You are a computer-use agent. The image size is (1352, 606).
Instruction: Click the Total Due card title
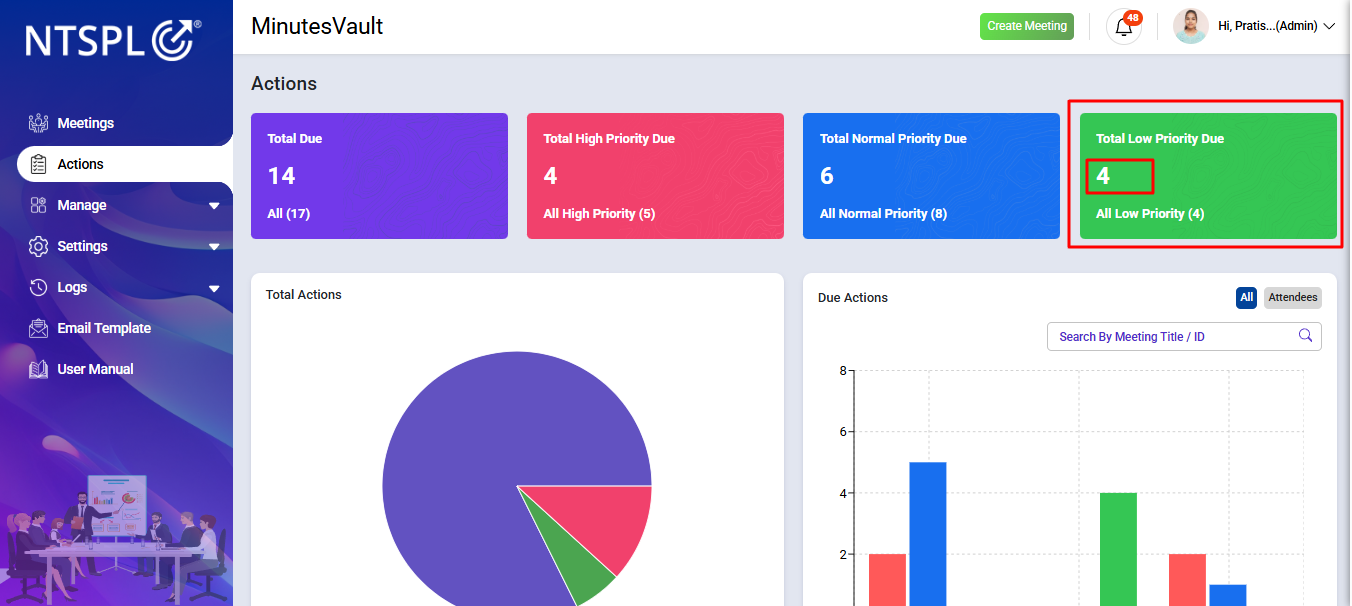click(x=295, y=139)
